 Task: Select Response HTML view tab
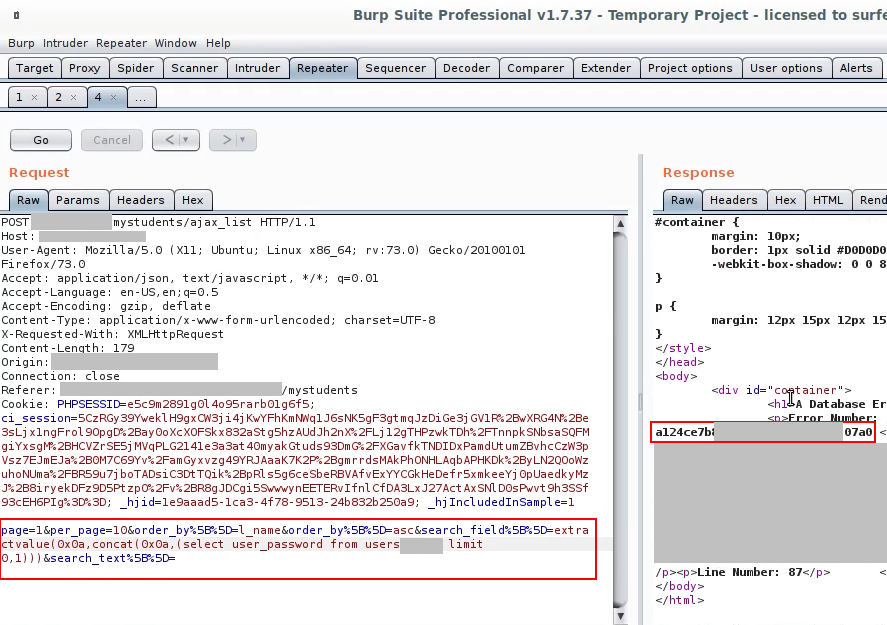click(x=828, y=200)
